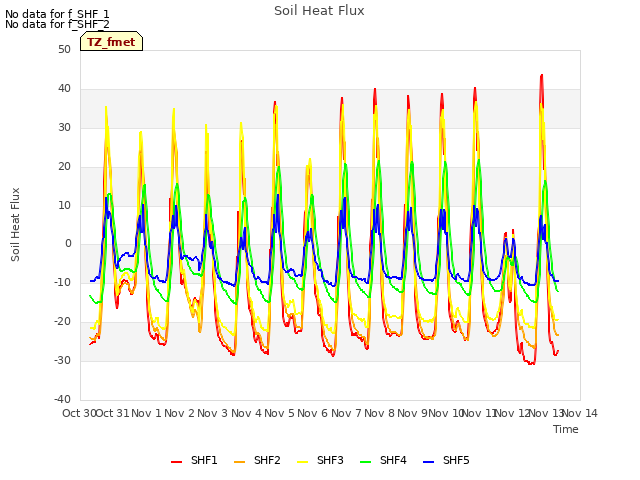Screen dimensions: 640x480
Task: Click the 'Nov 6' x-axis date label
Action: pos(313,413)
